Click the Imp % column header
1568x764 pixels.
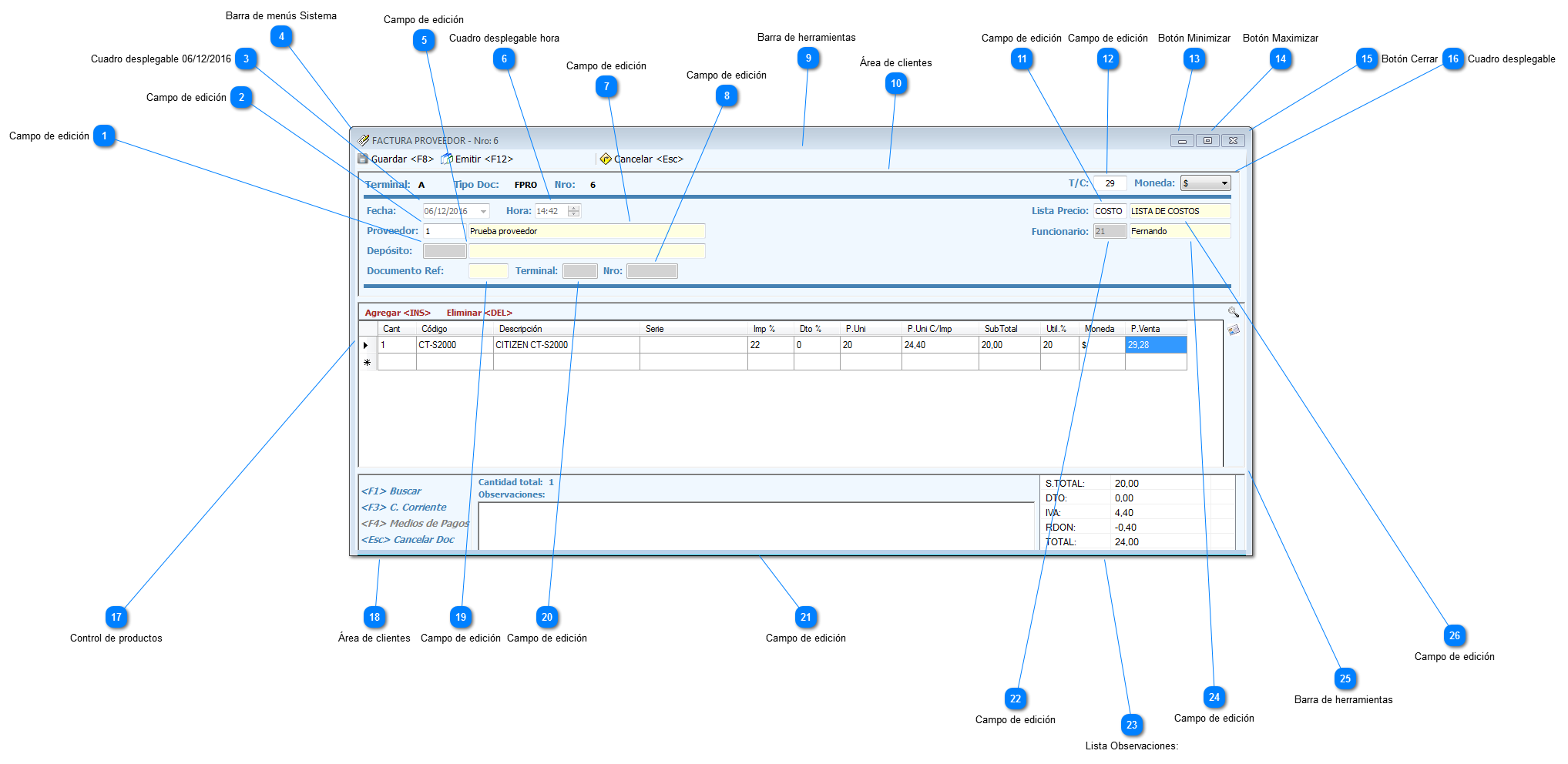771,329
